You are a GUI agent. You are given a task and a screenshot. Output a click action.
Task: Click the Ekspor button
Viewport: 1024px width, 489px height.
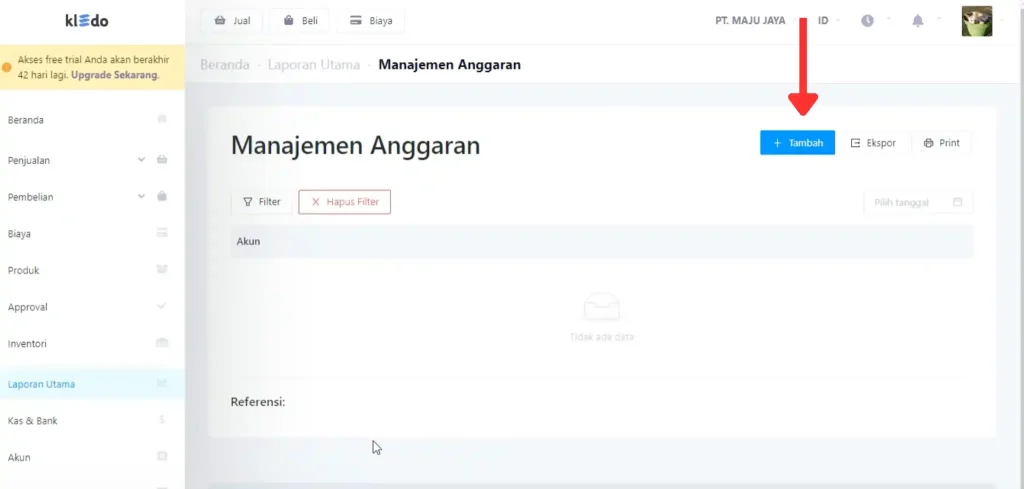(873, 143)
